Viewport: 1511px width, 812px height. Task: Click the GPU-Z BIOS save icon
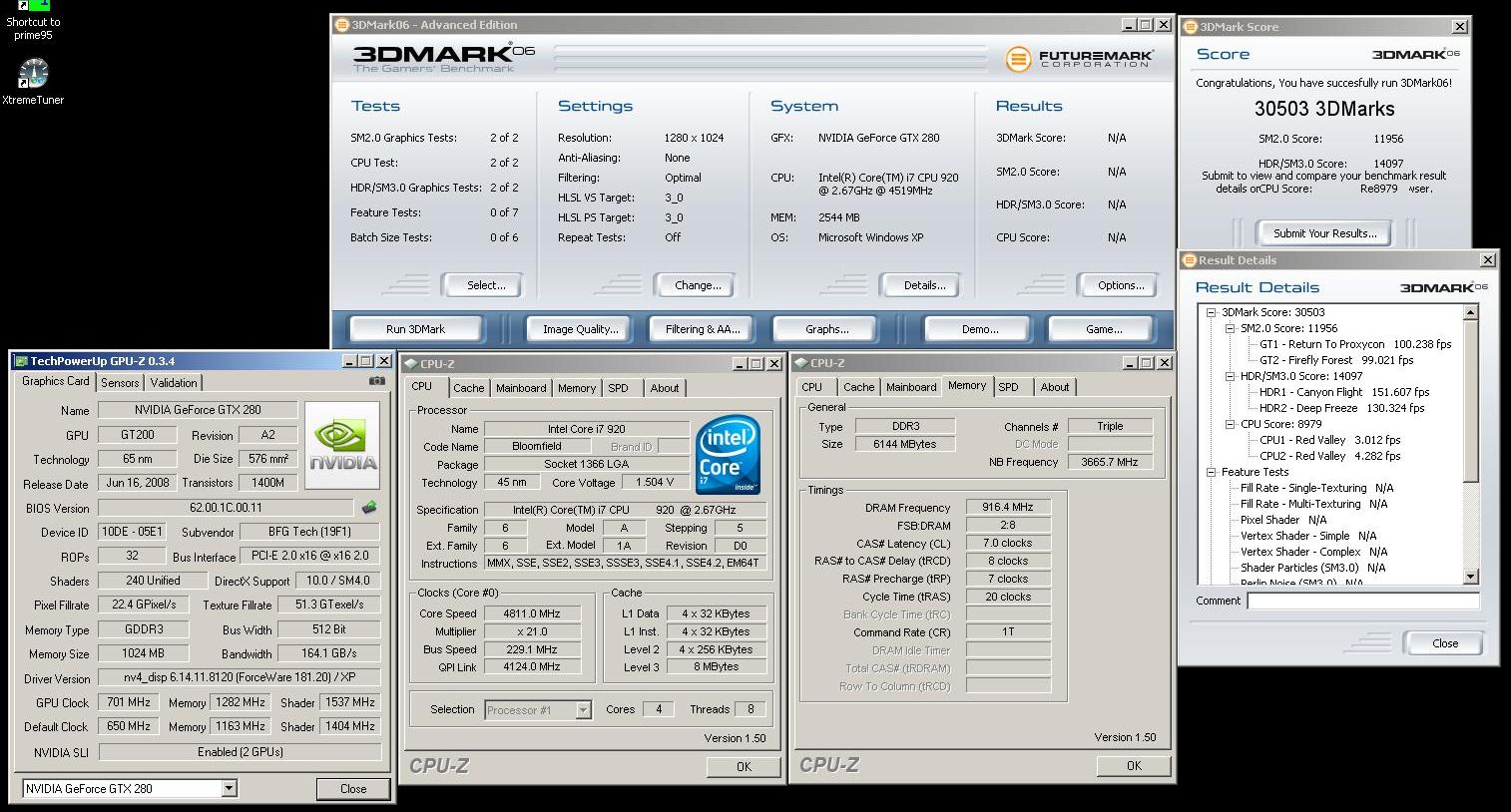point(369,508)
